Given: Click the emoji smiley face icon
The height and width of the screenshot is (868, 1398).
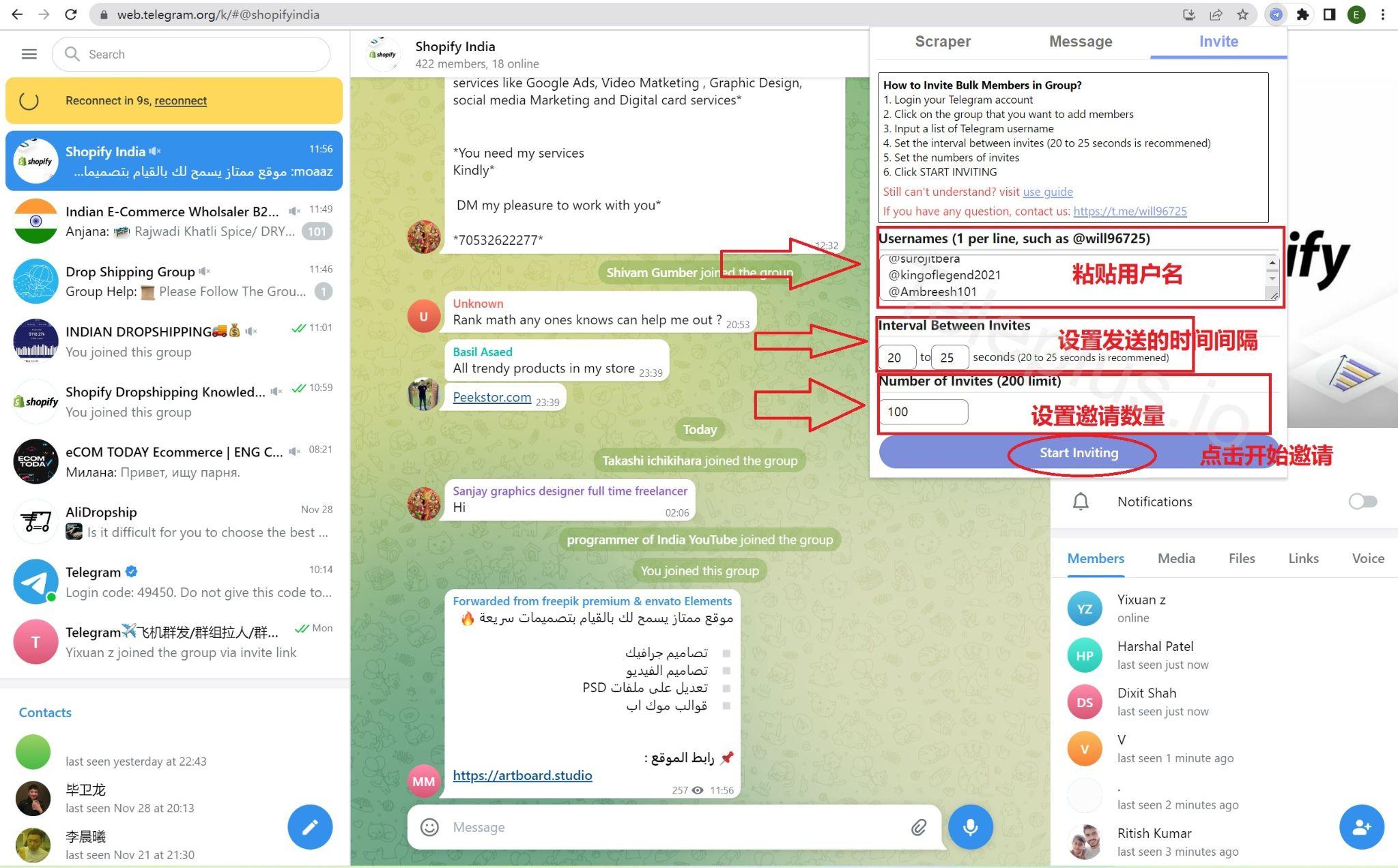Looking at the screenshot, I should point(431,827).
